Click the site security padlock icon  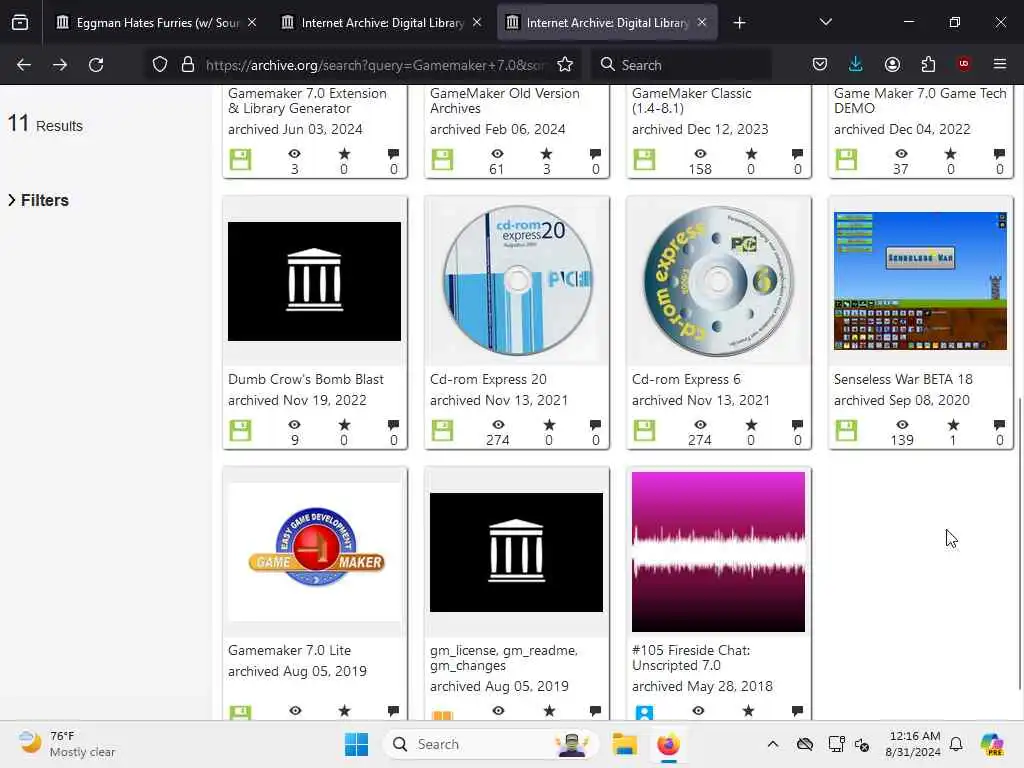[x=188, y=65]
